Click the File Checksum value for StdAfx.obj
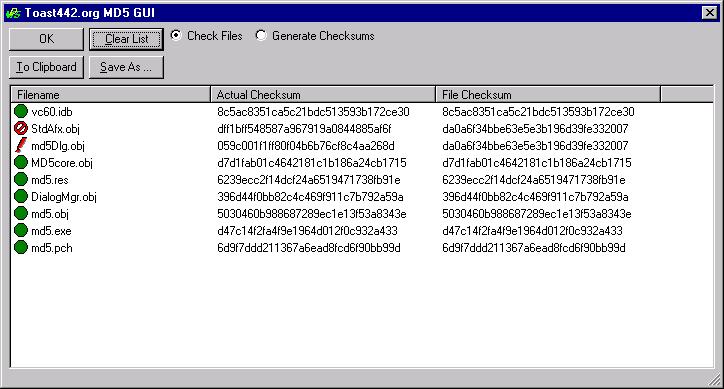Screen dimensions: 724x389 tap(535, 129)
